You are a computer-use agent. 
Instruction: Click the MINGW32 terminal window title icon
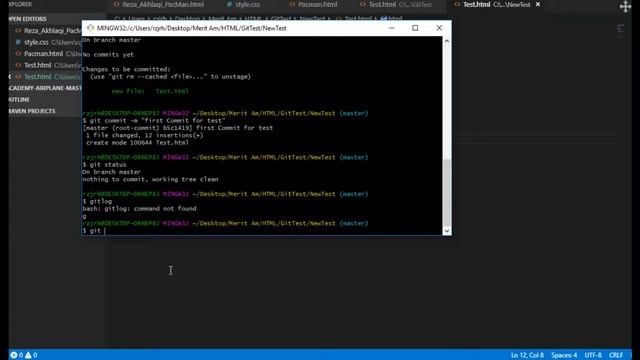90,28
